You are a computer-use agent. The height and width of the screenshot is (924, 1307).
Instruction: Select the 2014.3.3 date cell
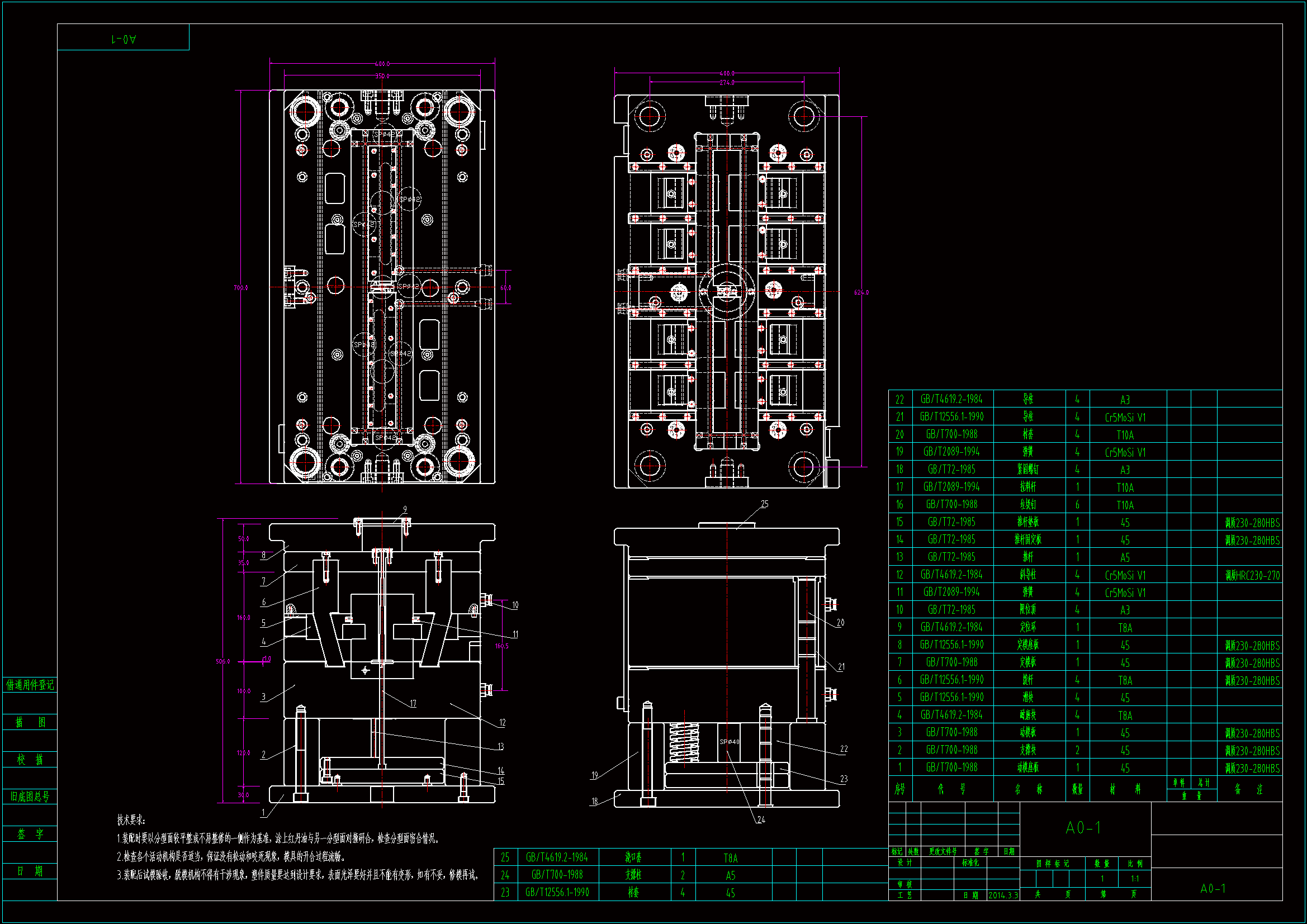(x=1002, y=895)
